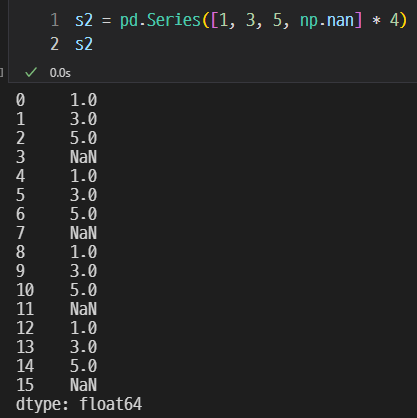Click the green cell success checkmark
Image resolution: width=417 pixels, height=418 pixels.
(x=31, y=72)
